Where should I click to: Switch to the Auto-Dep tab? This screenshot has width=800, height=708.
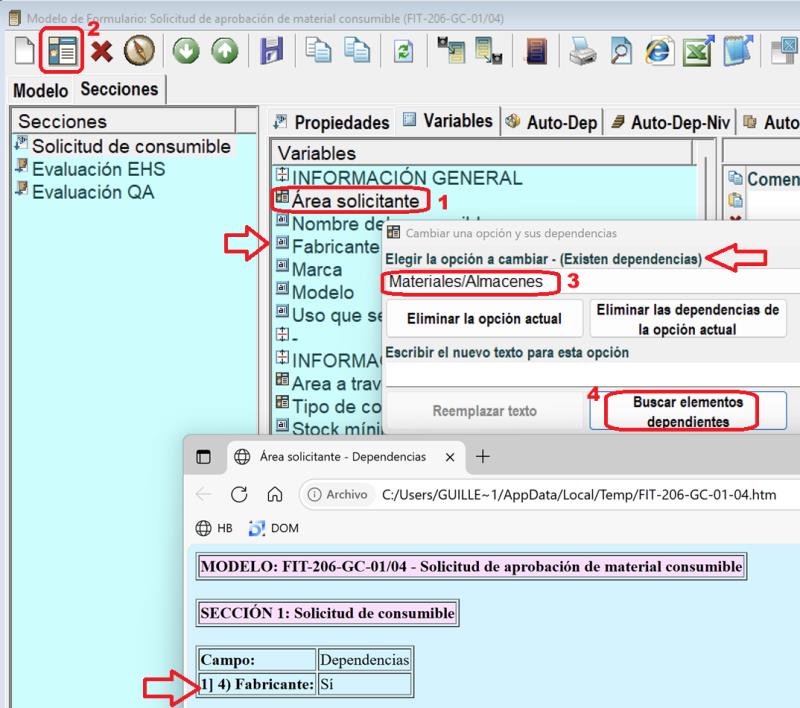click(551, 122)
